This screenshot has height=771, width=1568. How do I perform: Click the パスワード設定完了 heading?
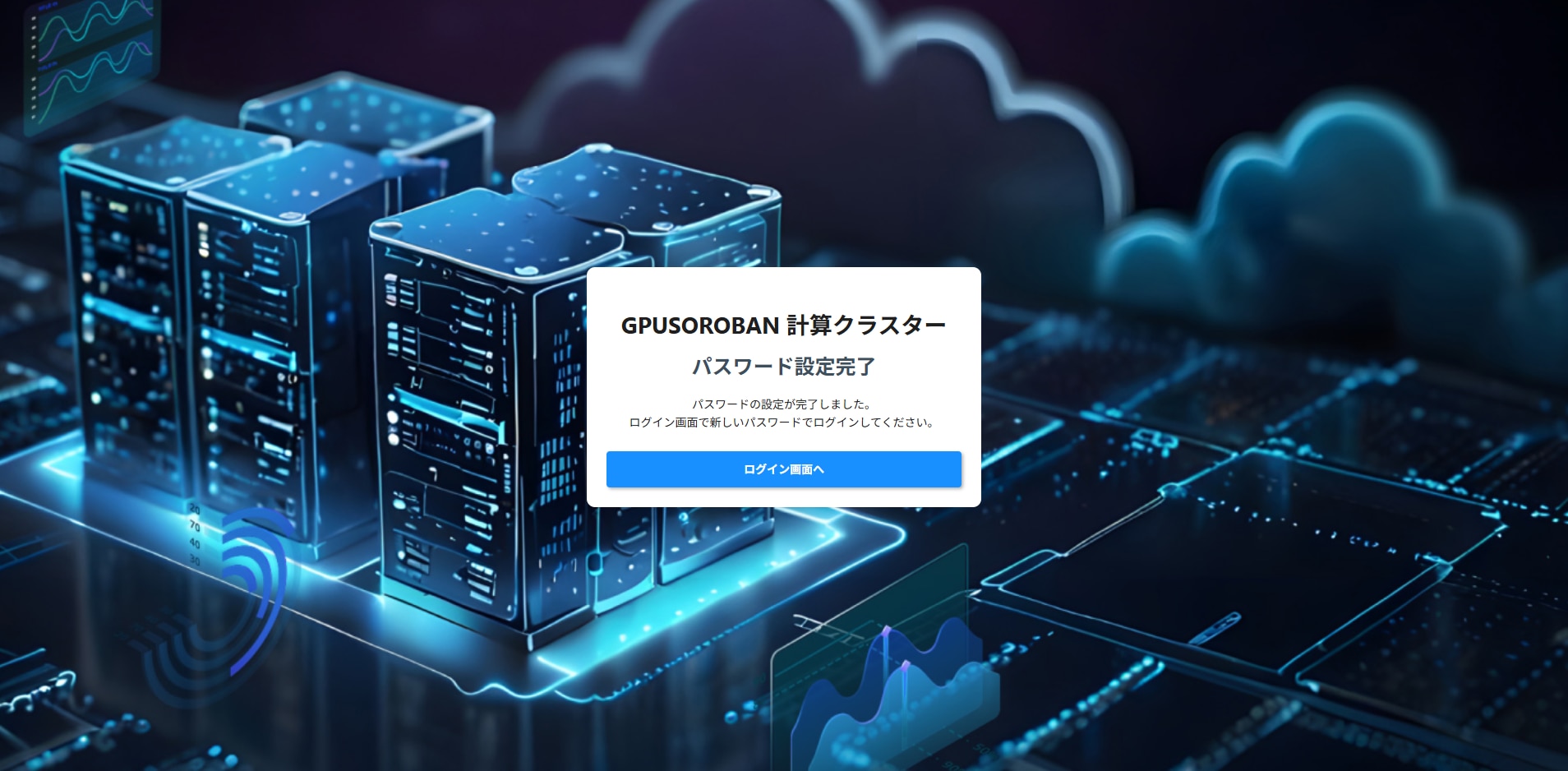783,367
